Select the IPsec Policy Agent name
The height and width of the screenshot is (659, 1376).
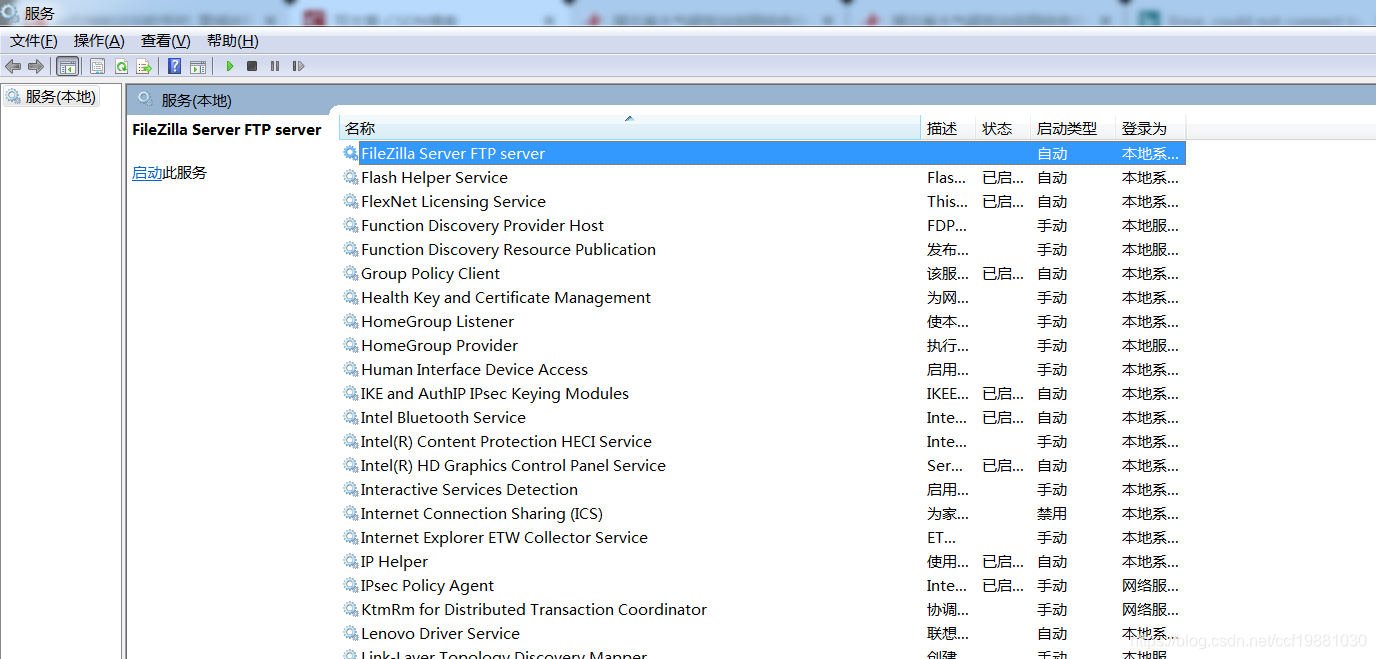(x=427, y=585)
